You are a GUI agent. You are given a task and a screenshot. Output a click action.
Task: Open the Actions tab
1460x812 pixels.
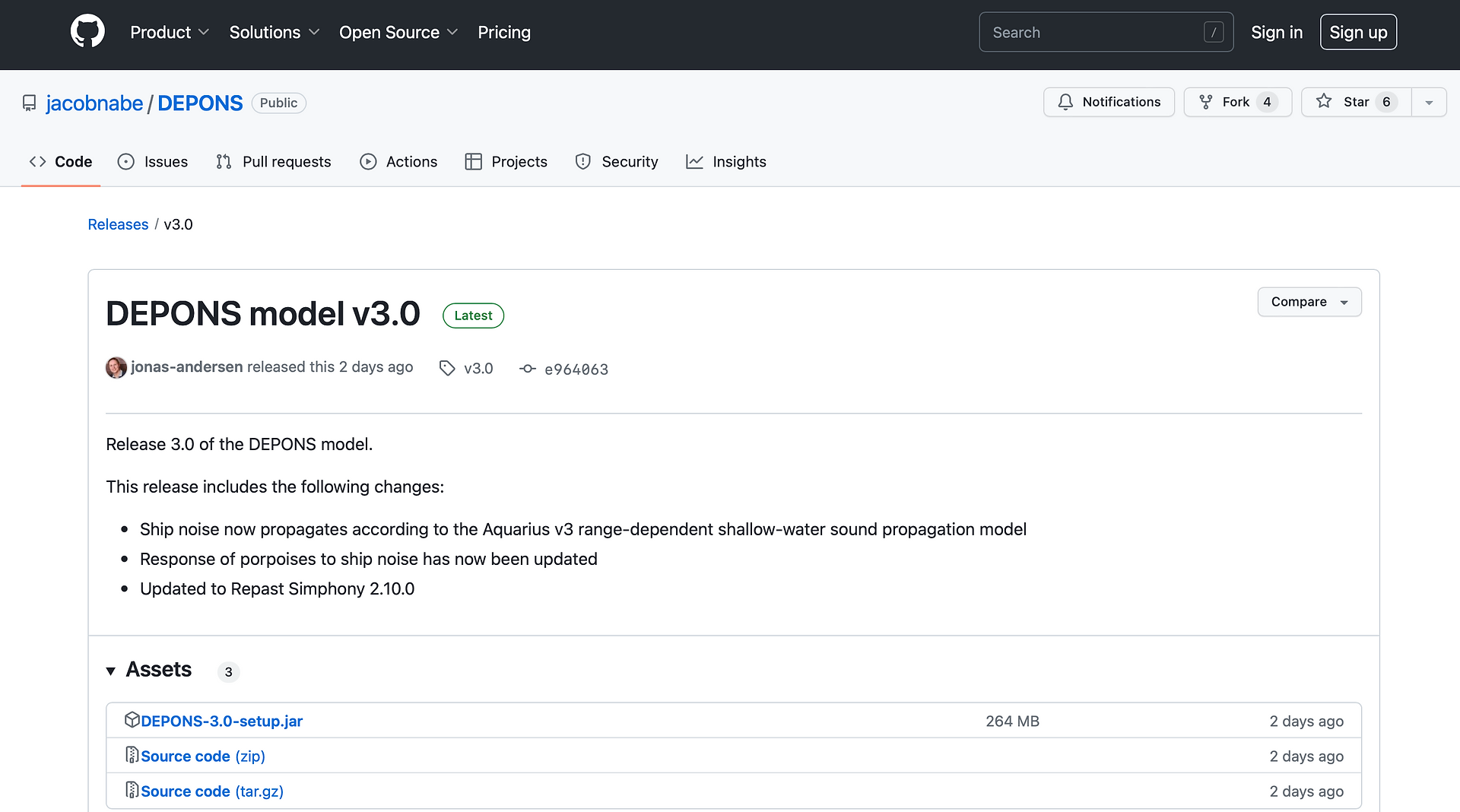[x=398, y=161]
